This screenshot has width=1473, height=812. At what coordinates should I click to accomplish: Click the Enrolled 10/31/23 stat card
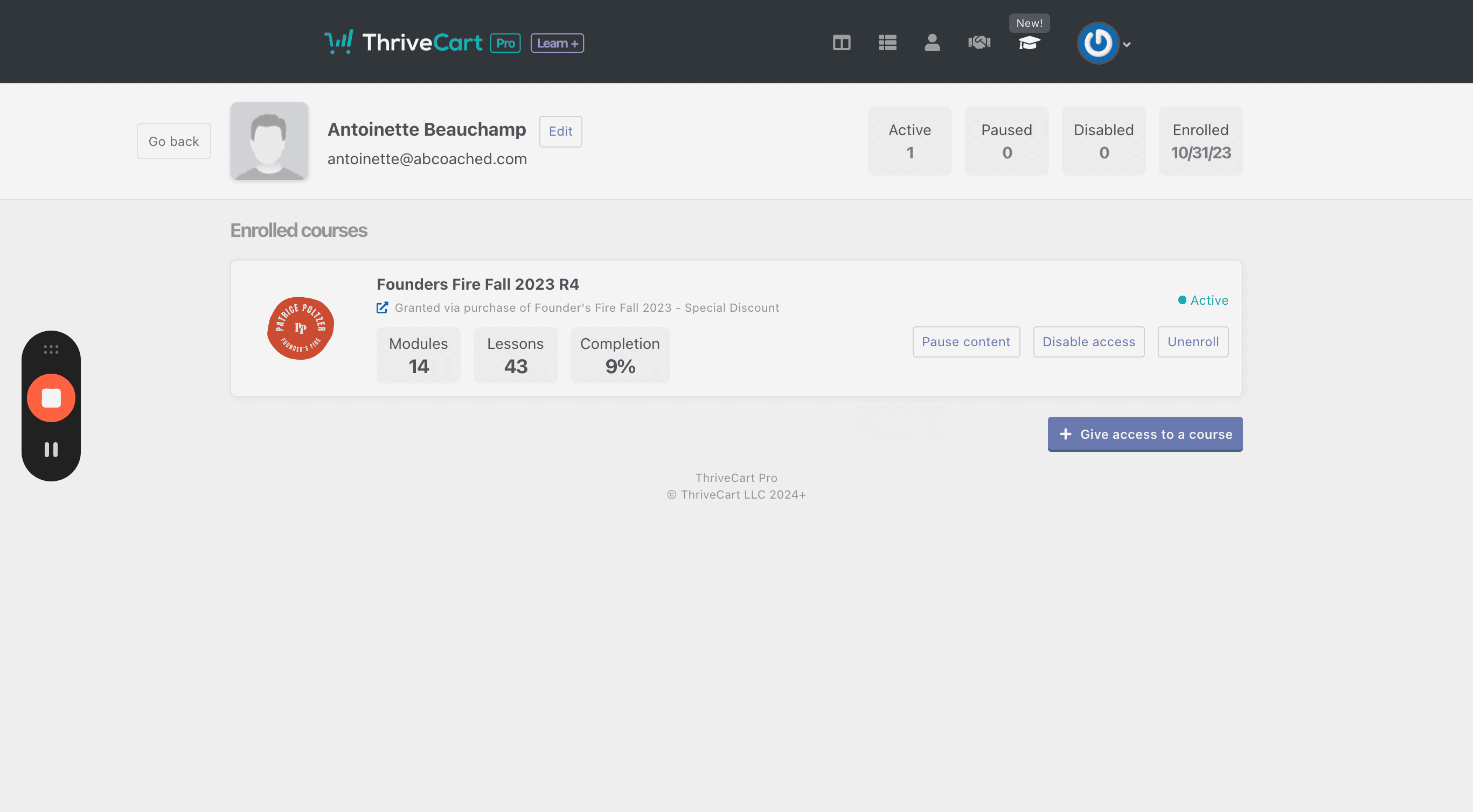pyautogui.click(x=1200, y=141)
